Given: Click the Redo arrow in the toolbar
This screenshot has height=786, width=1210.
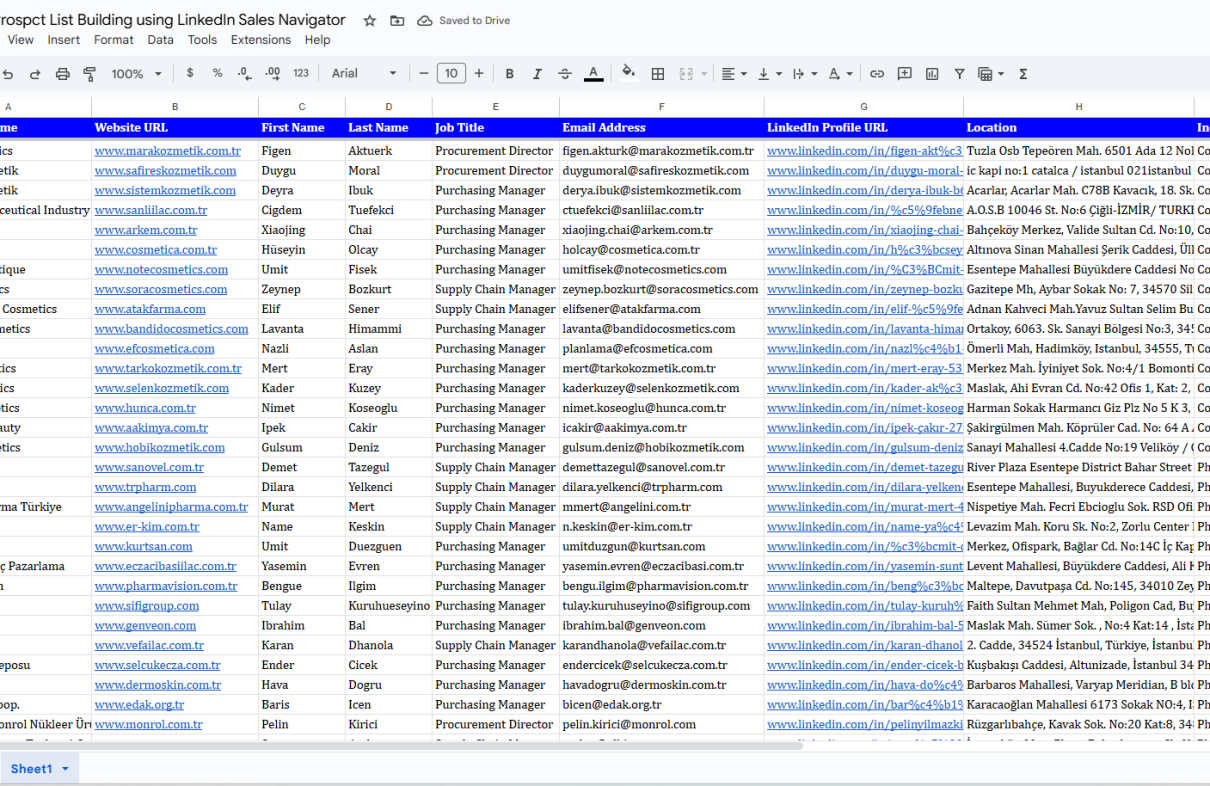Looking at the screenshot, I should 35,74.
